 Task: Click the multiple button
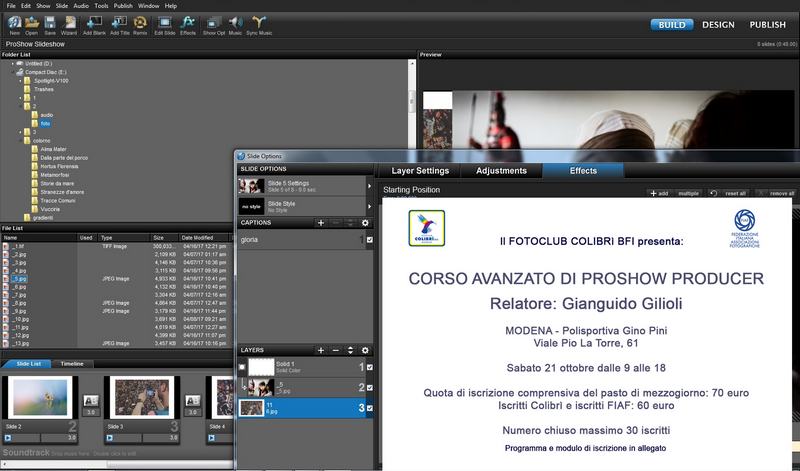coord(688,193)
